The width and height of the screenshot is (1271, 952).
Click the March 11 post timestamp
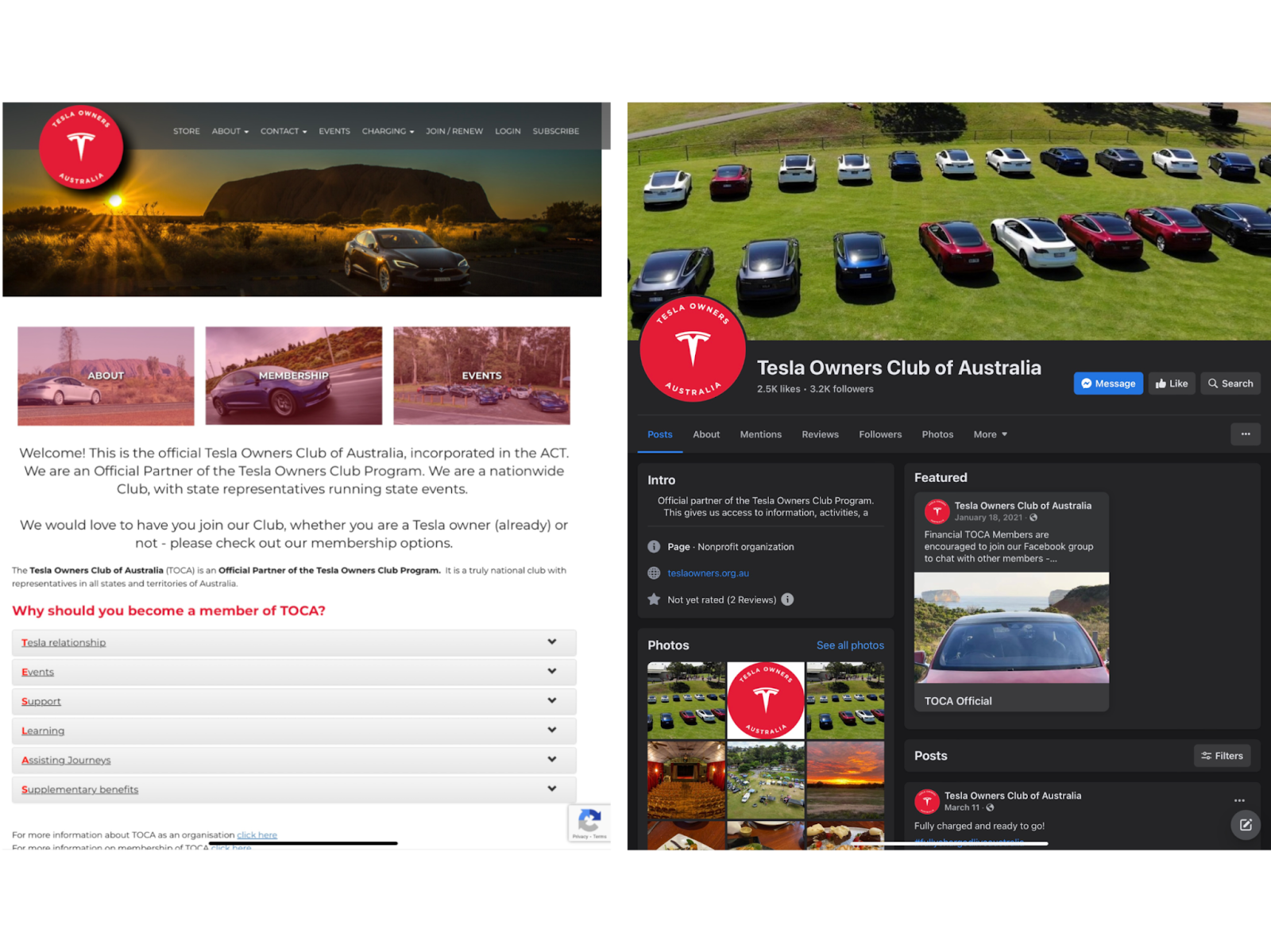[x=962, y=807]
